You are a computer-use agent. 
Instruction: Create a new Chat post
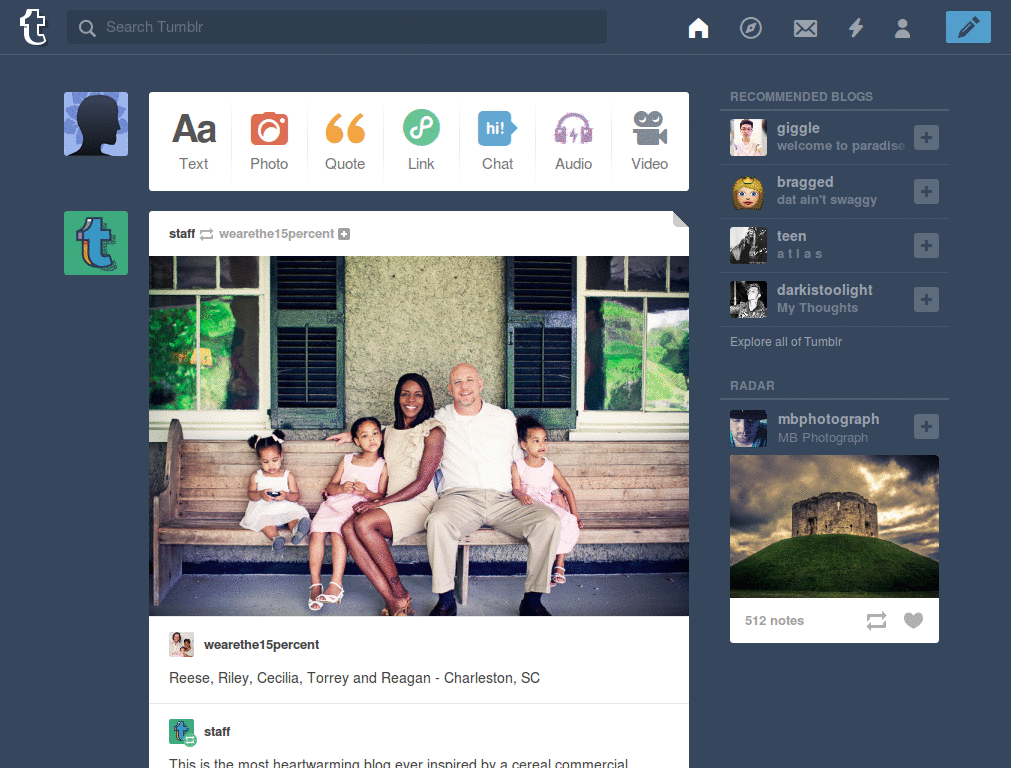(x=497, y=142)
